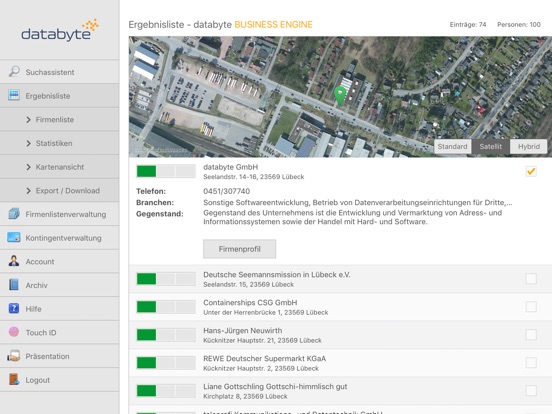Click address Seelandstr. 14-16, 23569 Lübeck
Viewport: 552px width, 414px height.
(x=253, y=177)
